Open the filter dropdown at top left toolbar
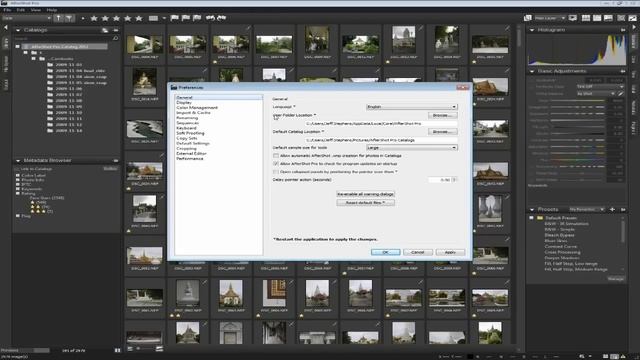The width and height of the screenshot is (640, 360). (x=27, y=18)
